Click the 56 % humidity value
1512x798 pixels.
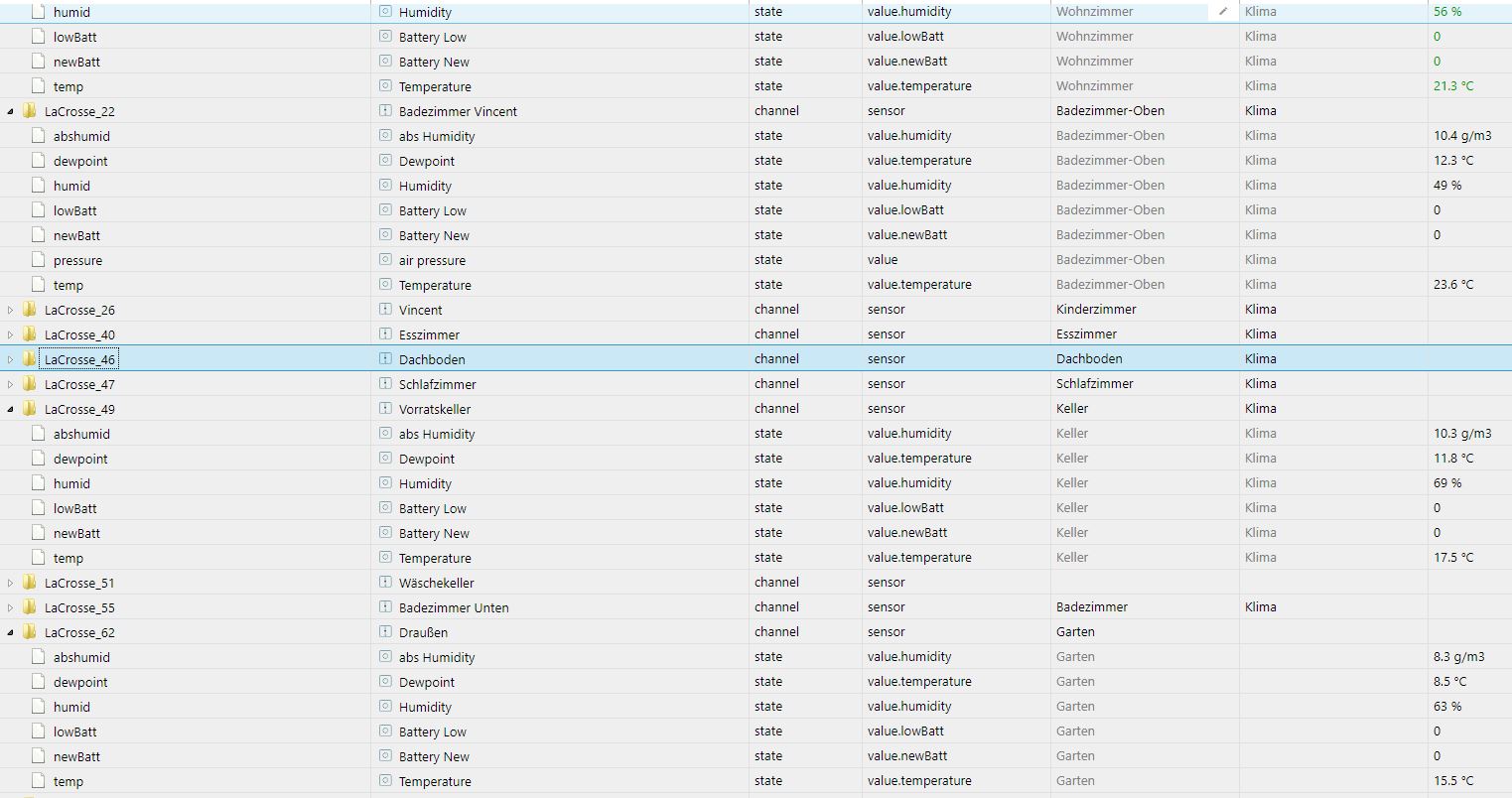[x=1447, y=12]
